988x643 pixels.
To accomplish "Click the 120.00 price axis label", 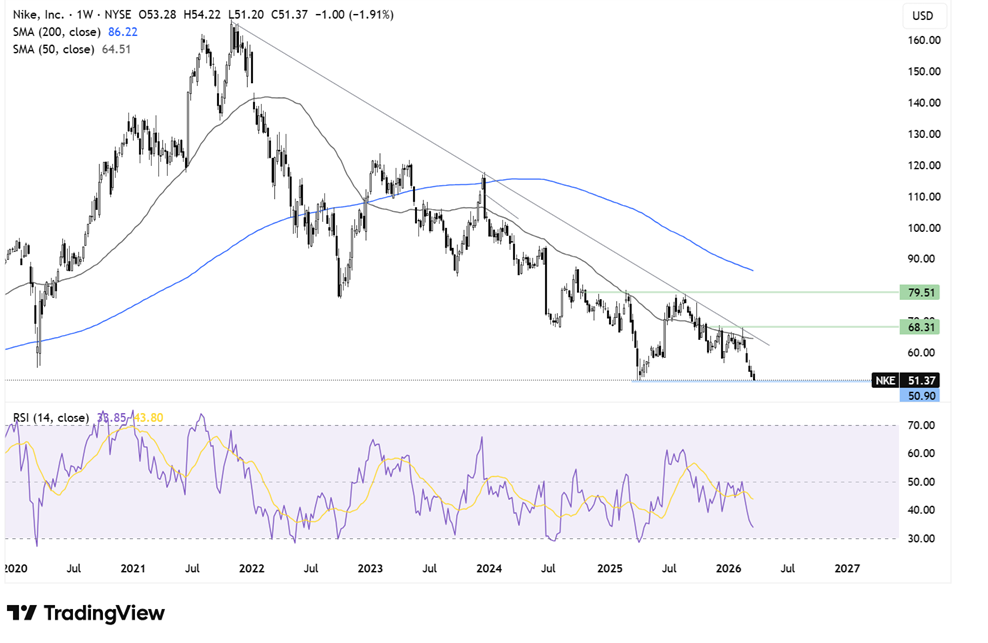I will [923, 165].
